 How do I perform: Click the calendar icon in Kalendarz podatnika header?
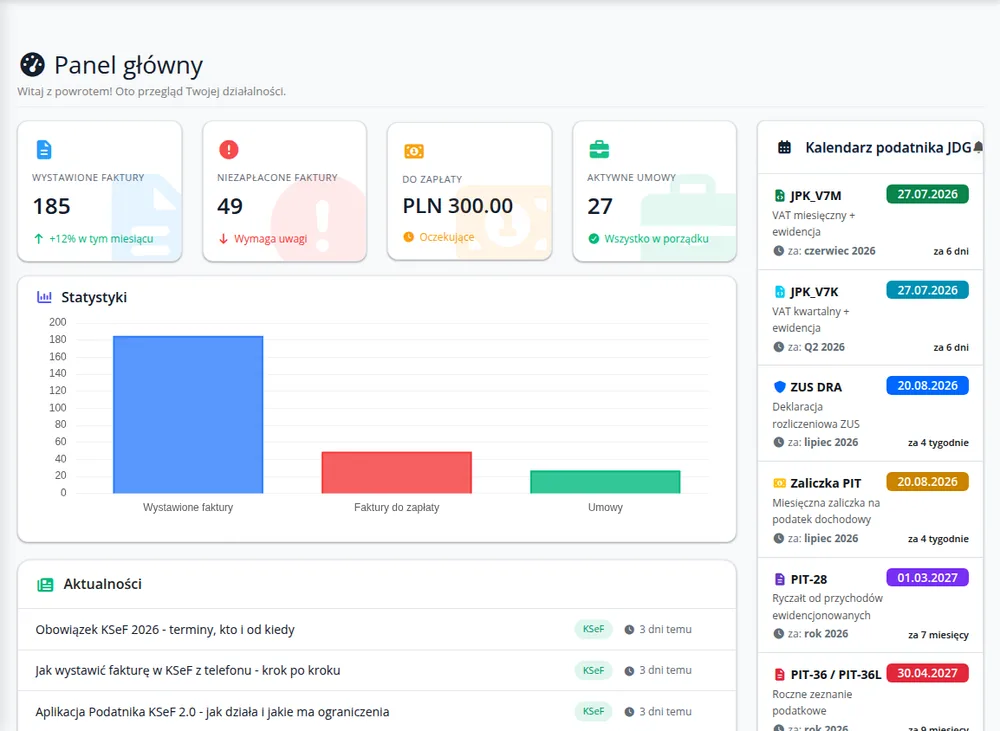pyautogui.click(x=784, y=147)
